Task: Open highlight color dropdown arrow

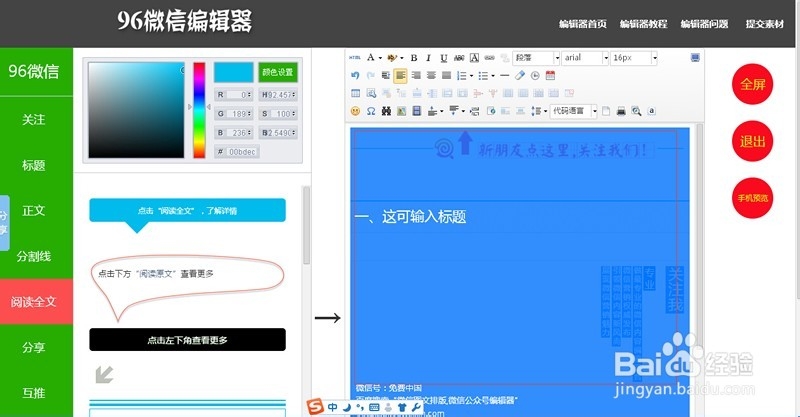Action: pos(402,58)
